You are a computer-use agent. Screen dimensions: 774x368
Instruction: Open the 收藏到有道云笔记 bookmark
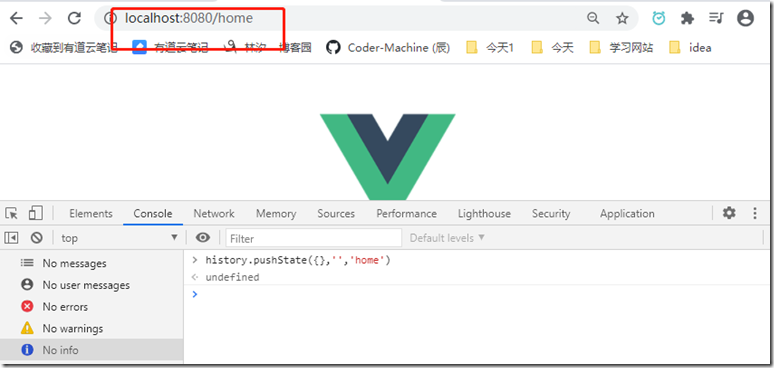(64, 47)
